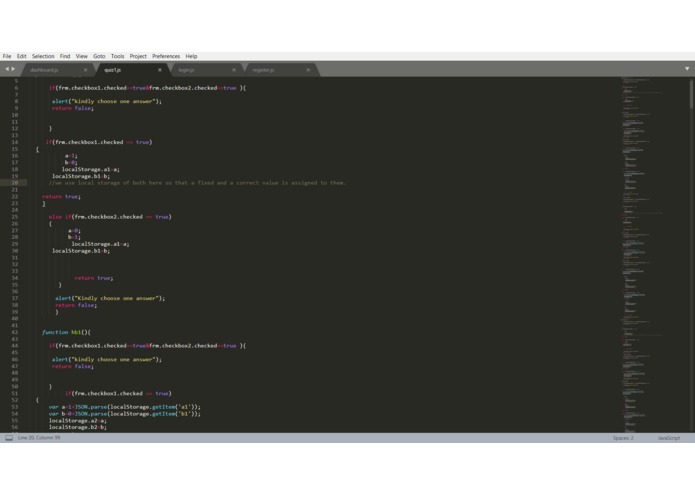Click line number 6 in gutter
This screenshot has height=494, width=695.
coord(16,88)
